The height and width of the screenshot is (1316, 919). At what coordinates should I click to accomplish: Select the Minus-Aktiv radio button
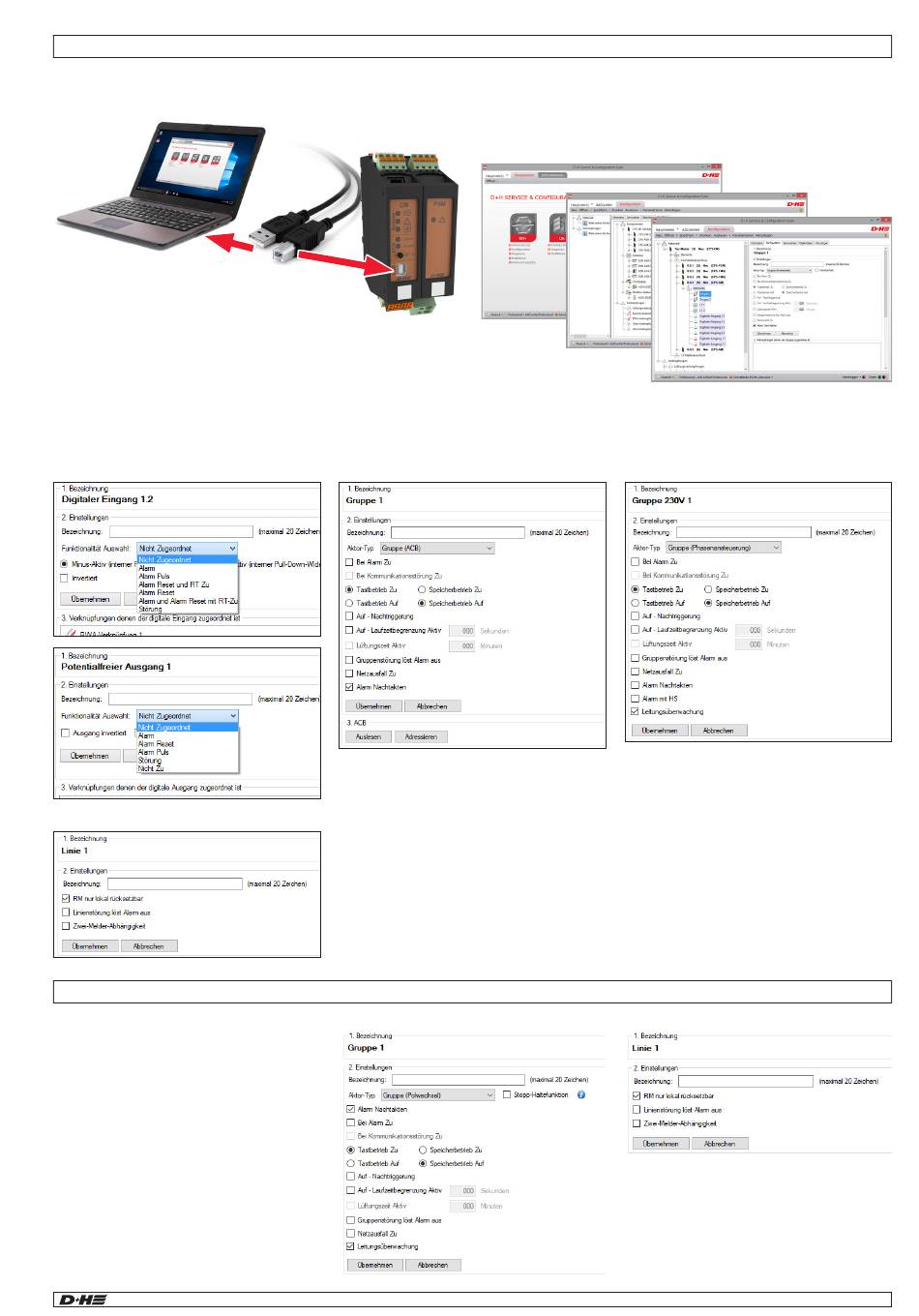(65, 564)
